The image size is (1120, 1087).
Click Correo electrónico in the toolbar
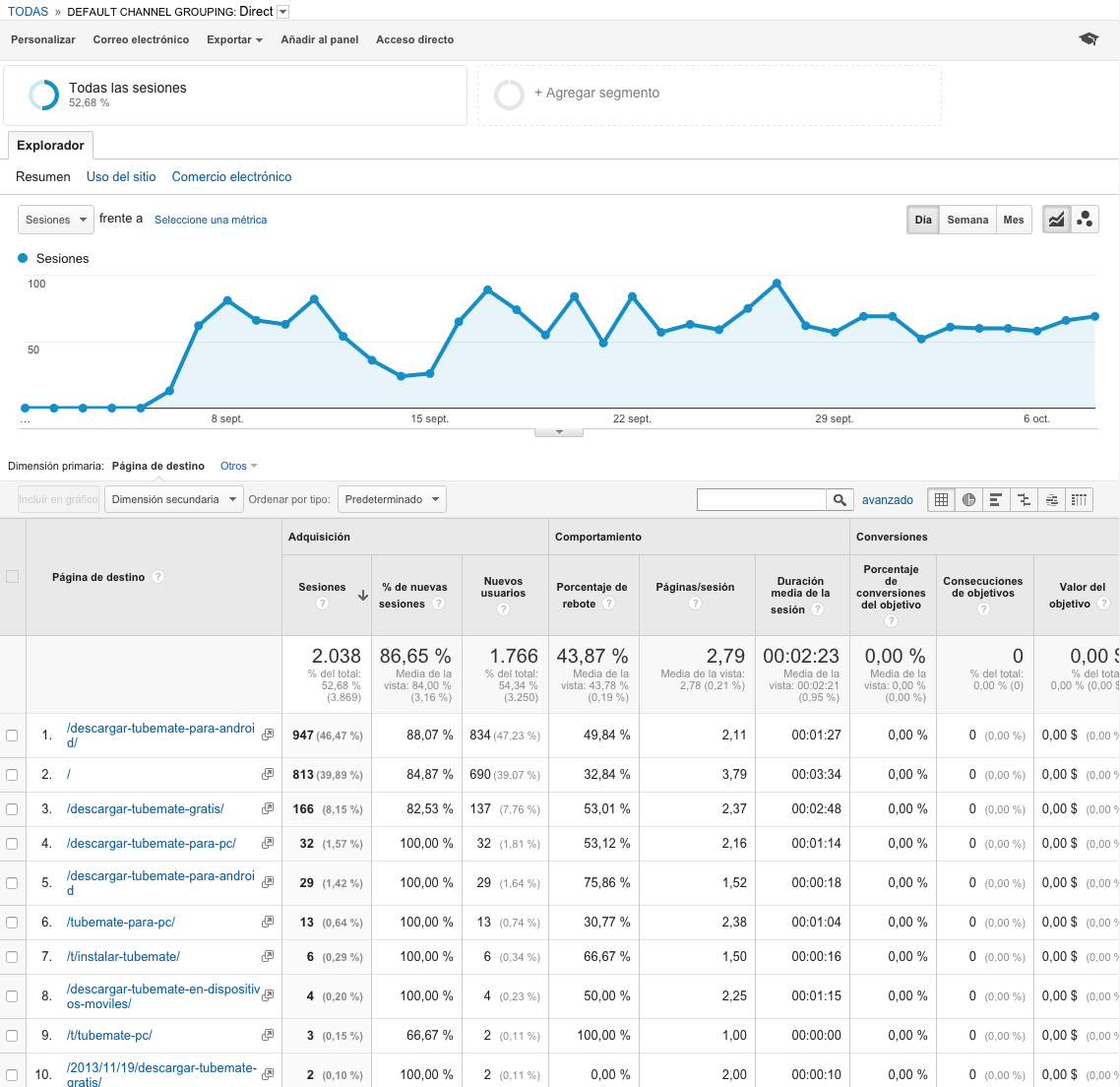(141, 39)
